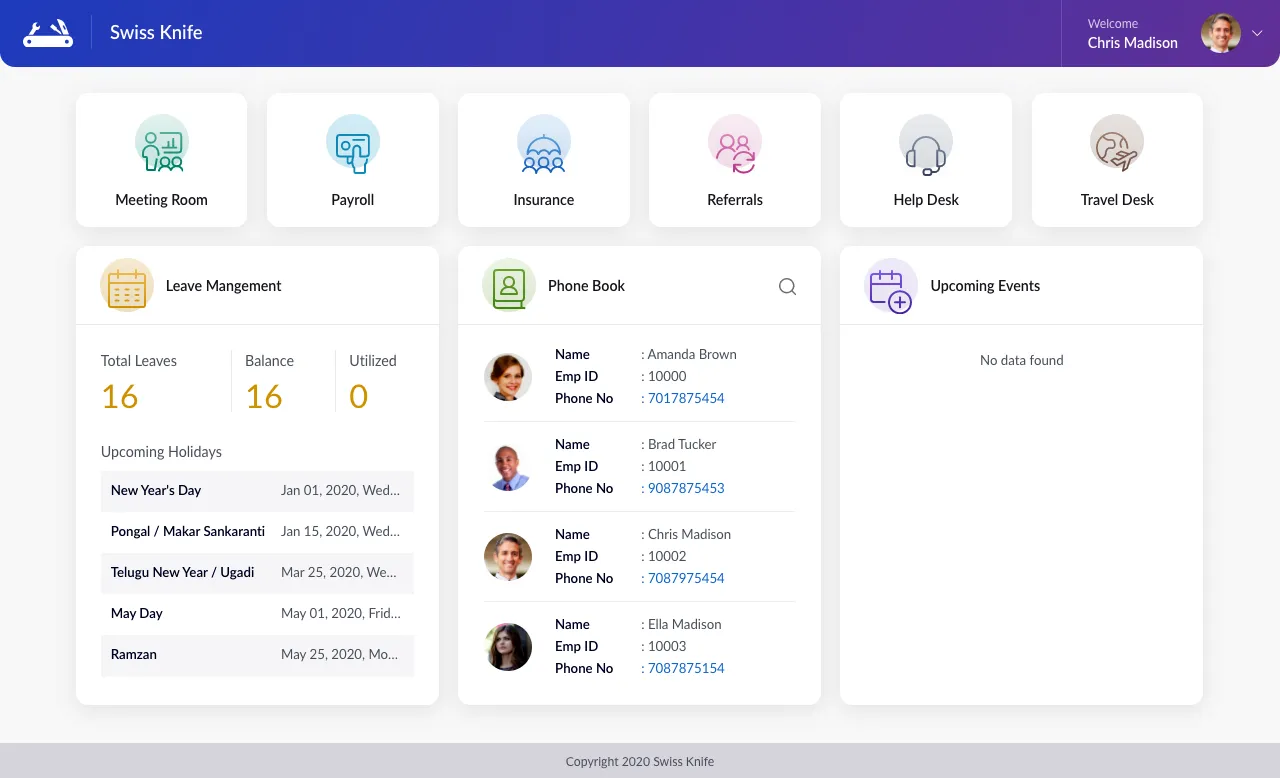Click Brad Tucker's phone number link
Image resolution: width=1280 pixels, height=778 pixels.
[685, 488]
